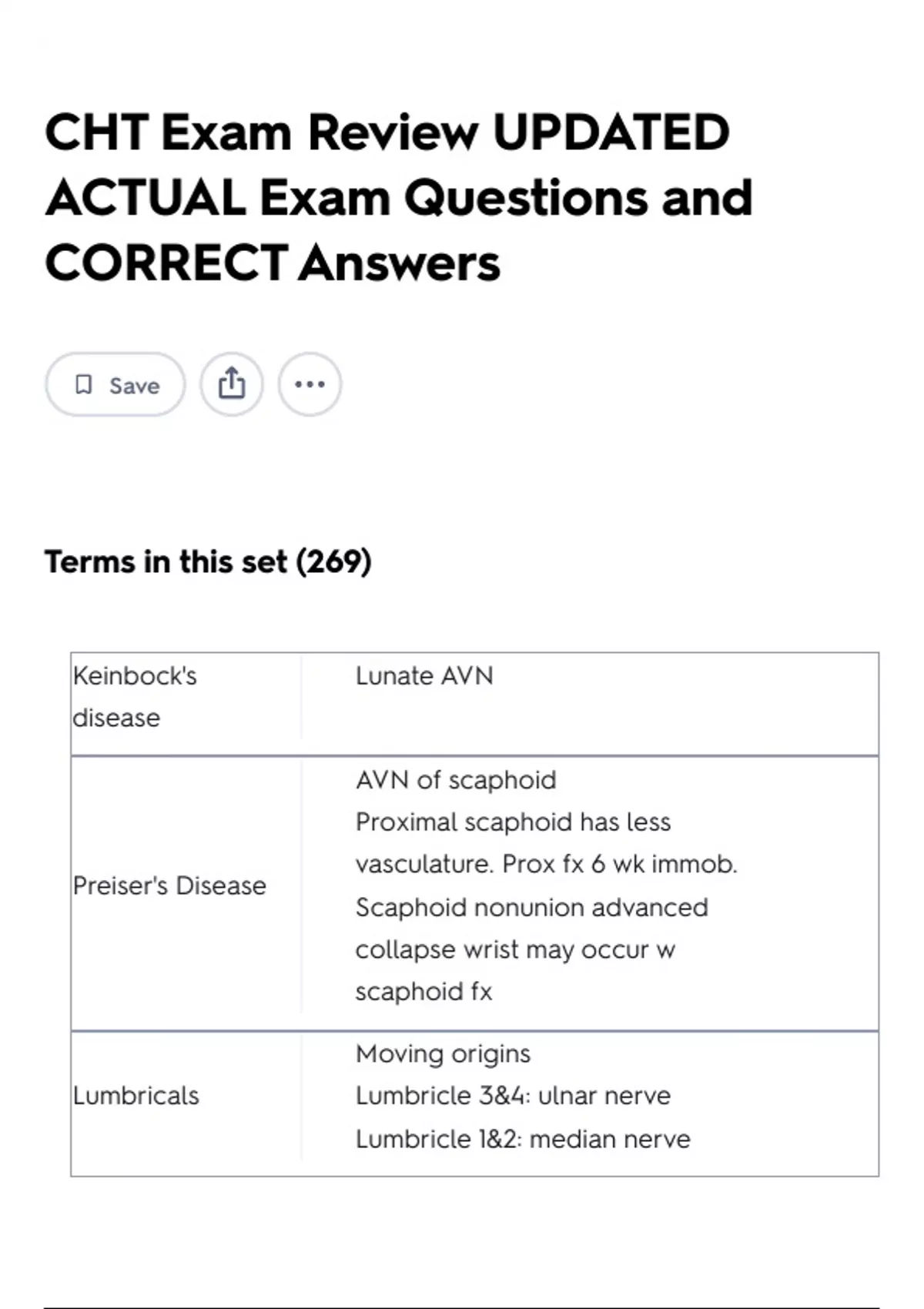Click the 'Scaphoid nonunion advanced' line
Screen dimensions: 924x1309
coord(531,907)
